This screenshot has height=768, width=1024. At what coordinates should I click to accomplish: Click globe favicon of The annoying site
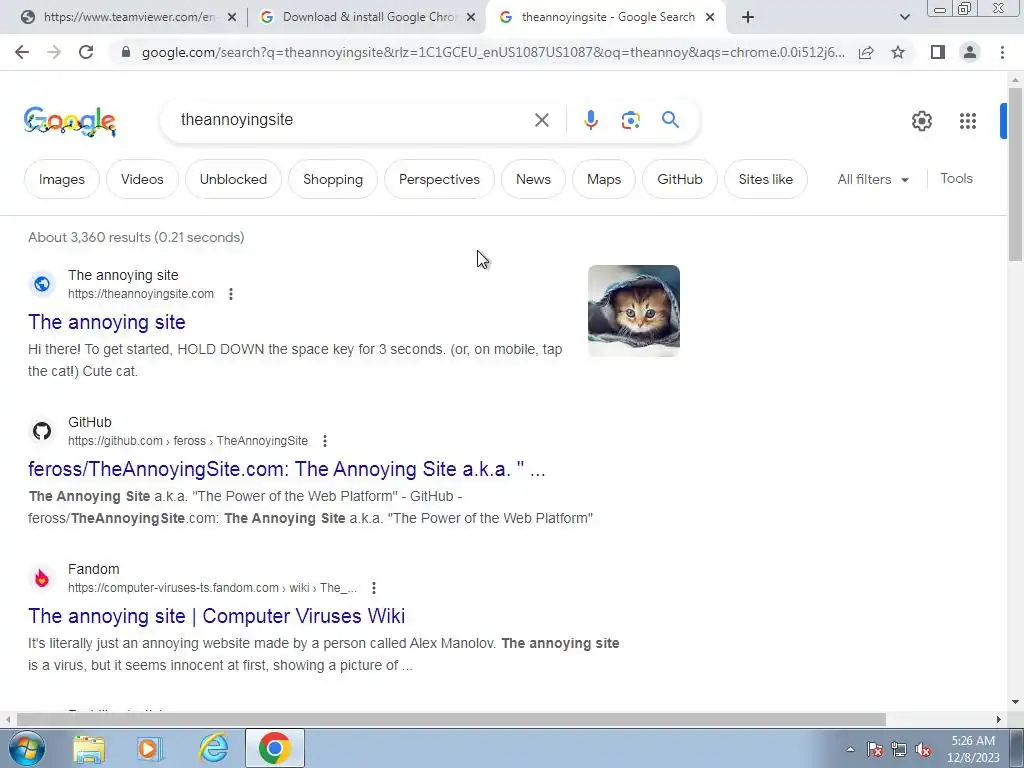tap(42, 284)
